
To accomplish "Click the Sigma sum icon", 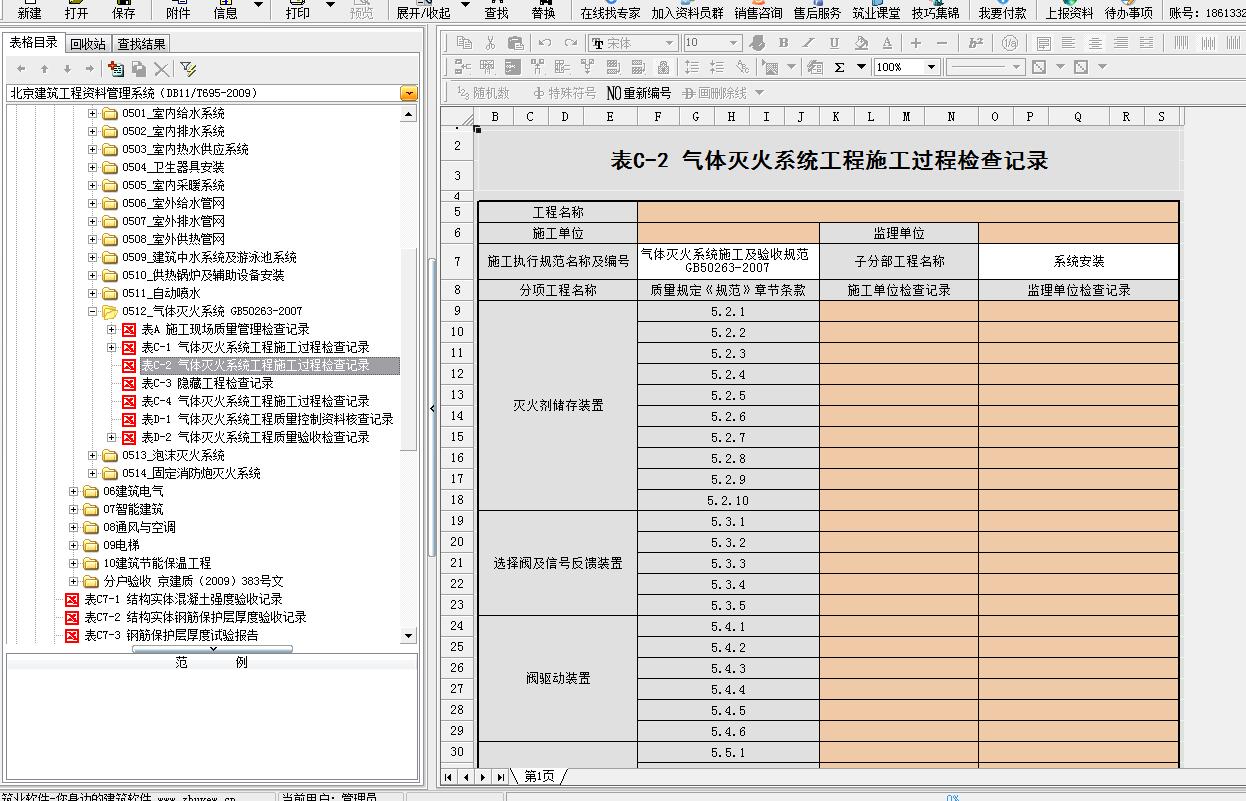I will (x=839, y=67).
